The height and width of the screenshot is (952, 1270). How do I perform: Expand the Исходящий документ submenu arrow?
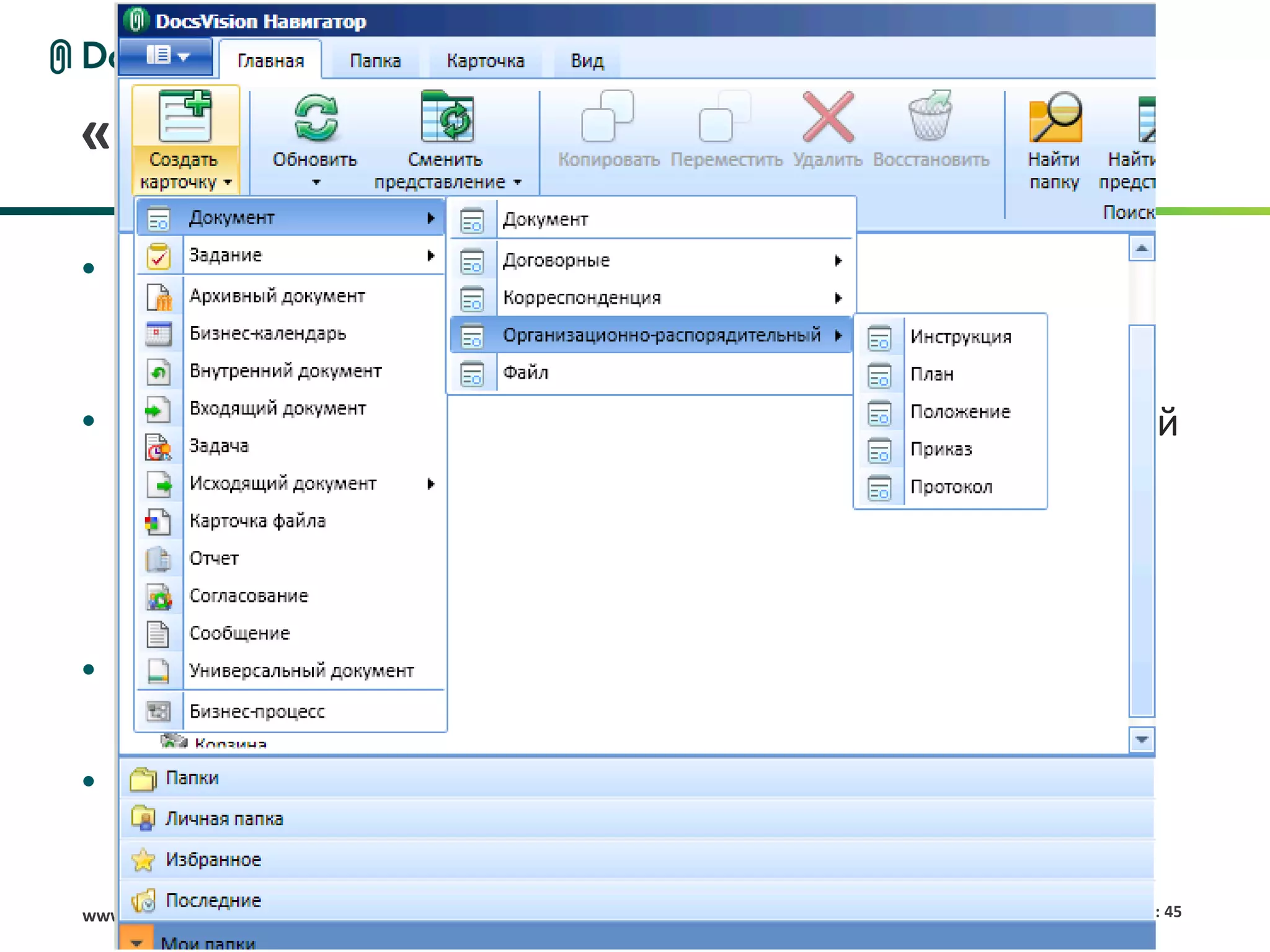tap(431, 483)
